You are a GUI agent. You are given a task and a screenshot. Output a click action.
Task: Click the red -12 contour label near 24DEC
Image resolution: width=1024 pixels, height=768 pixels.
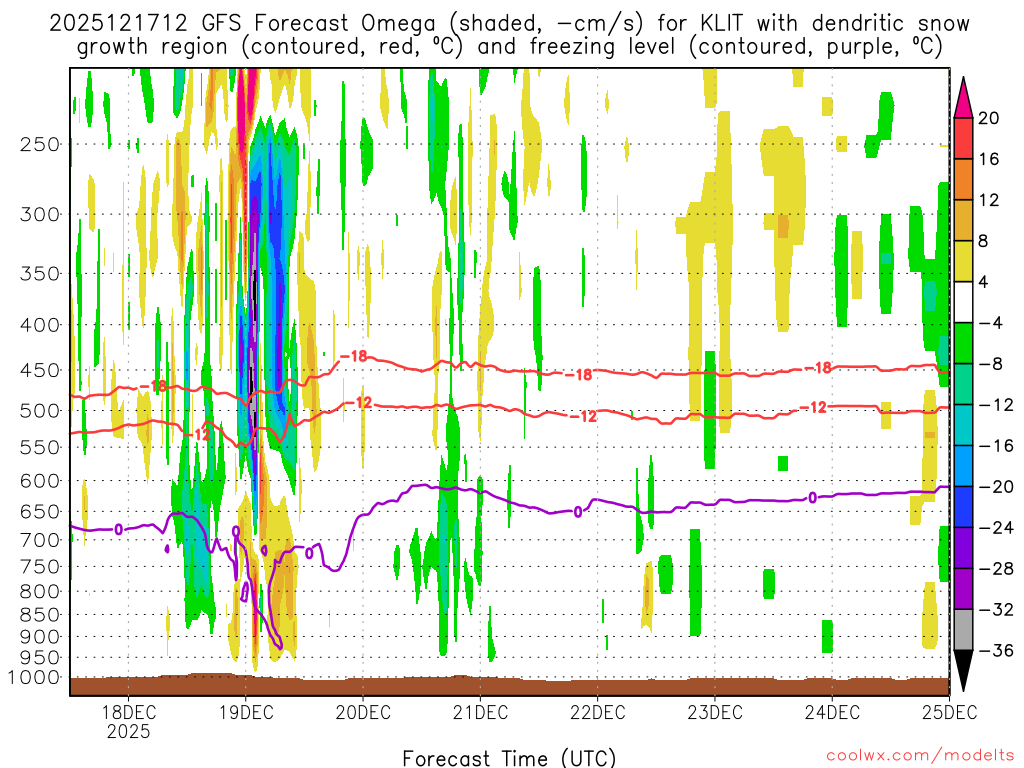click(814, 408)
